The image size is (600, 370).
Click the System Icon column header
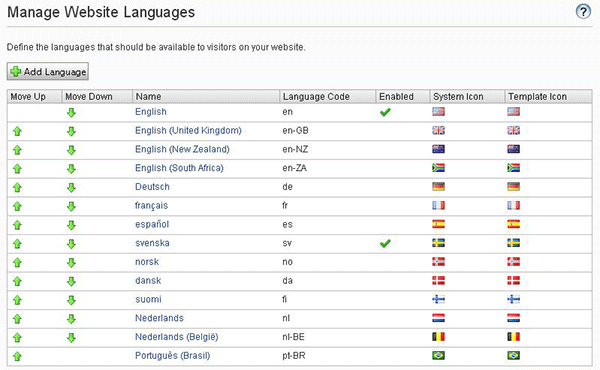[x=467, y=96]
